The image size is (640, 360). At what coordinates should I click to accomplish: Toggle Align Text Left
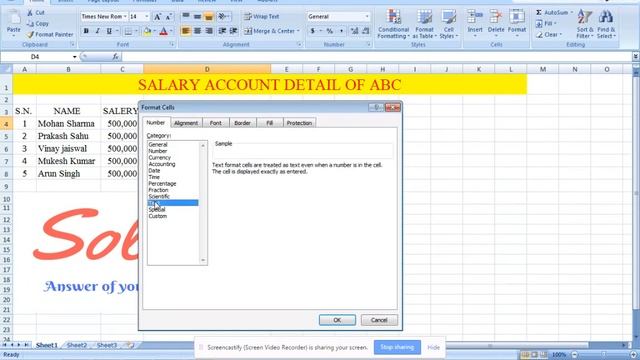click(186, 31)
